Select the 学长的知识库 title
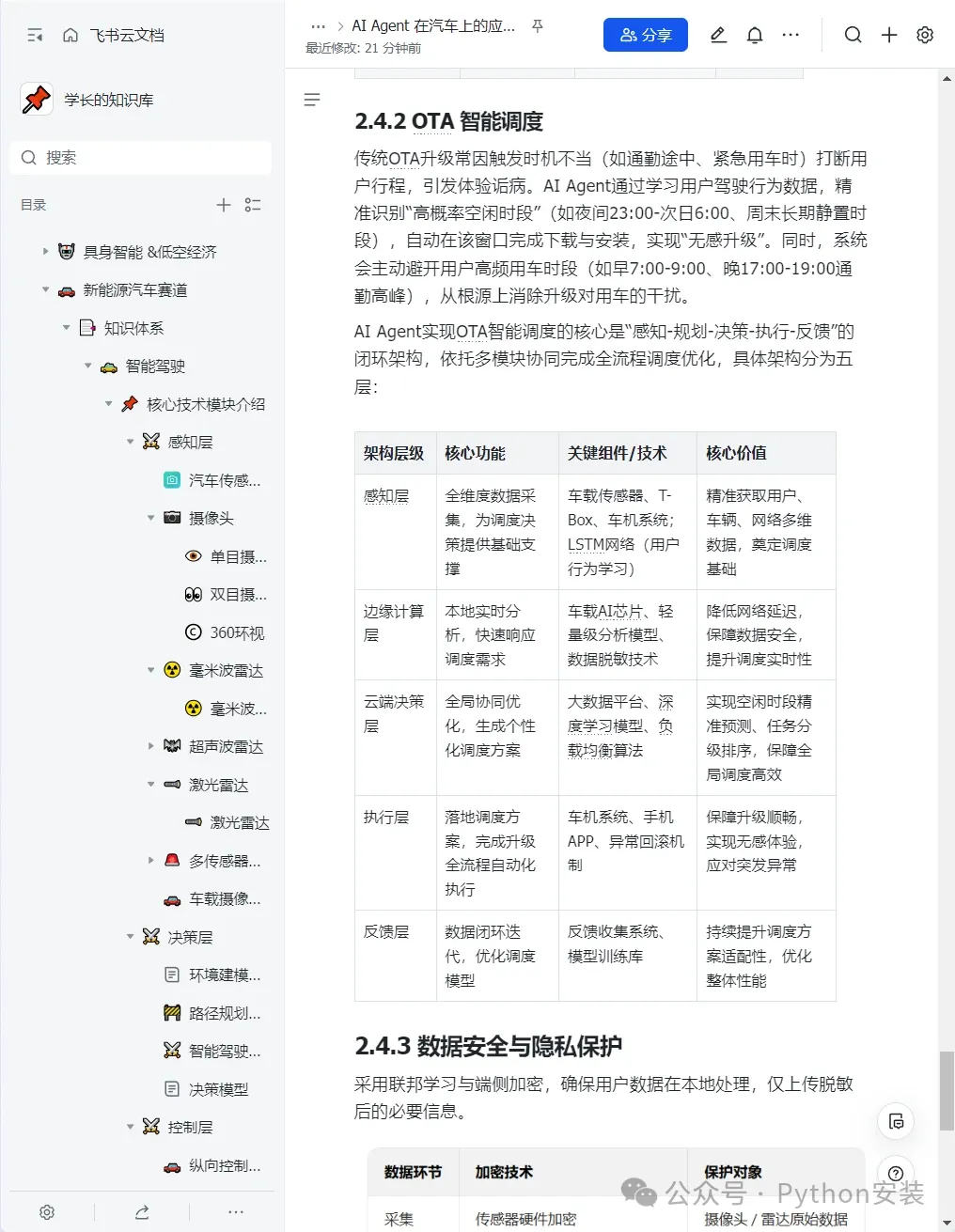Viewport: 955px width, 1232px height. [109, 100]
